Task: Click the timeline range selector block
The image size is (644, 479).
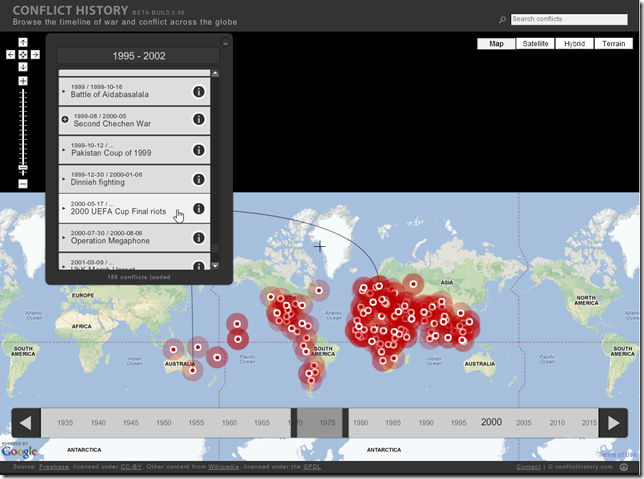Action: [x=320, y=423]
